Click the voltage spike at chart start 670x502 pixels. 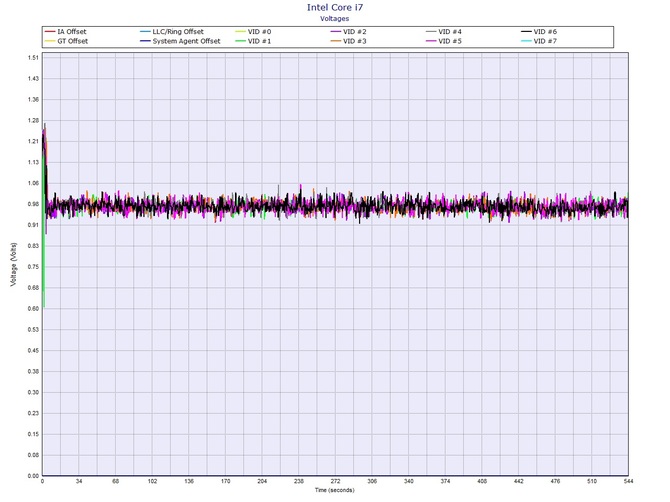coord(44,214)
